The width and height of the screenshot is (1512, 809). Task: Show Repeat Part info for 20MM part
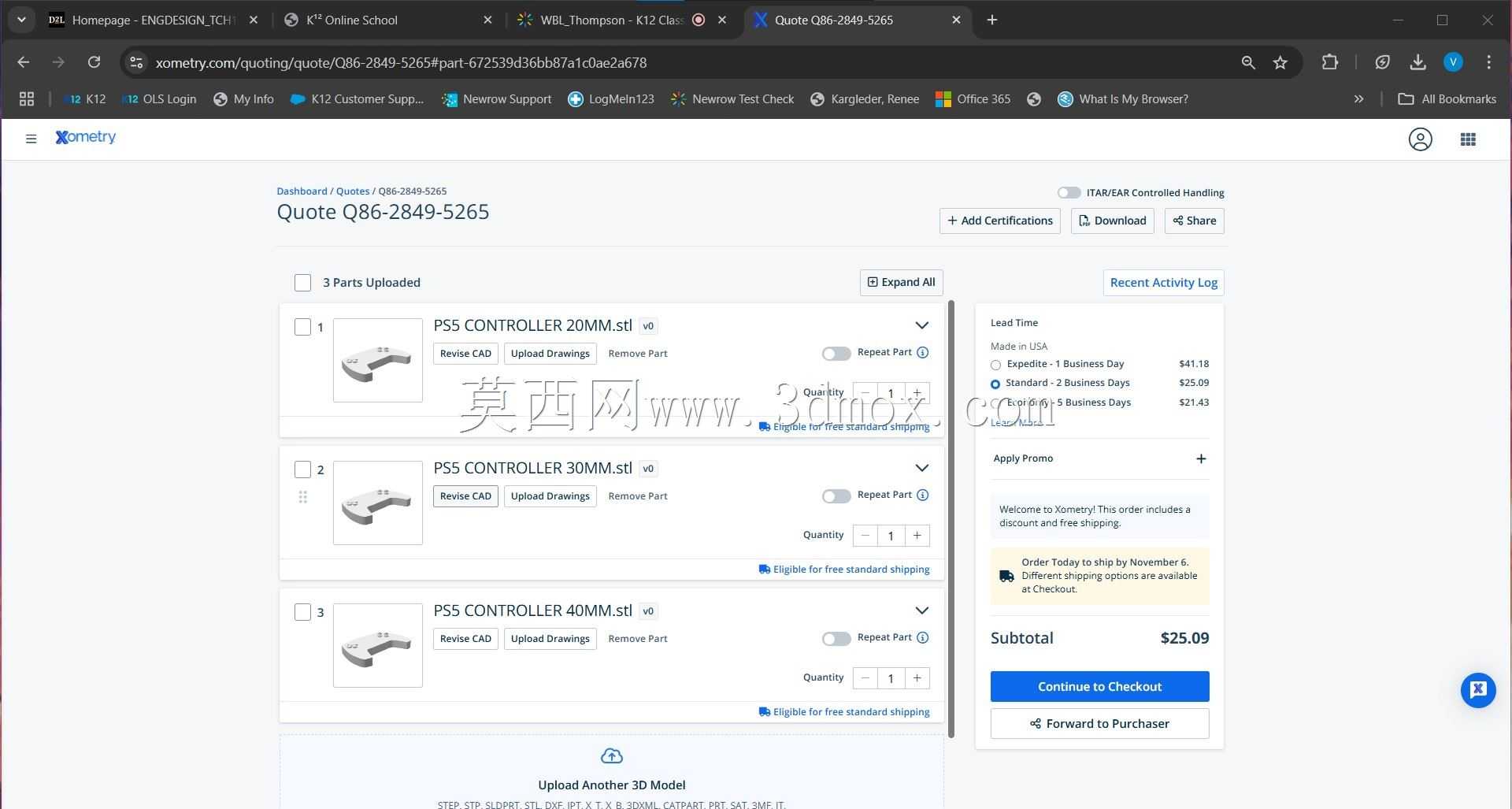click(x=923, y=352)
